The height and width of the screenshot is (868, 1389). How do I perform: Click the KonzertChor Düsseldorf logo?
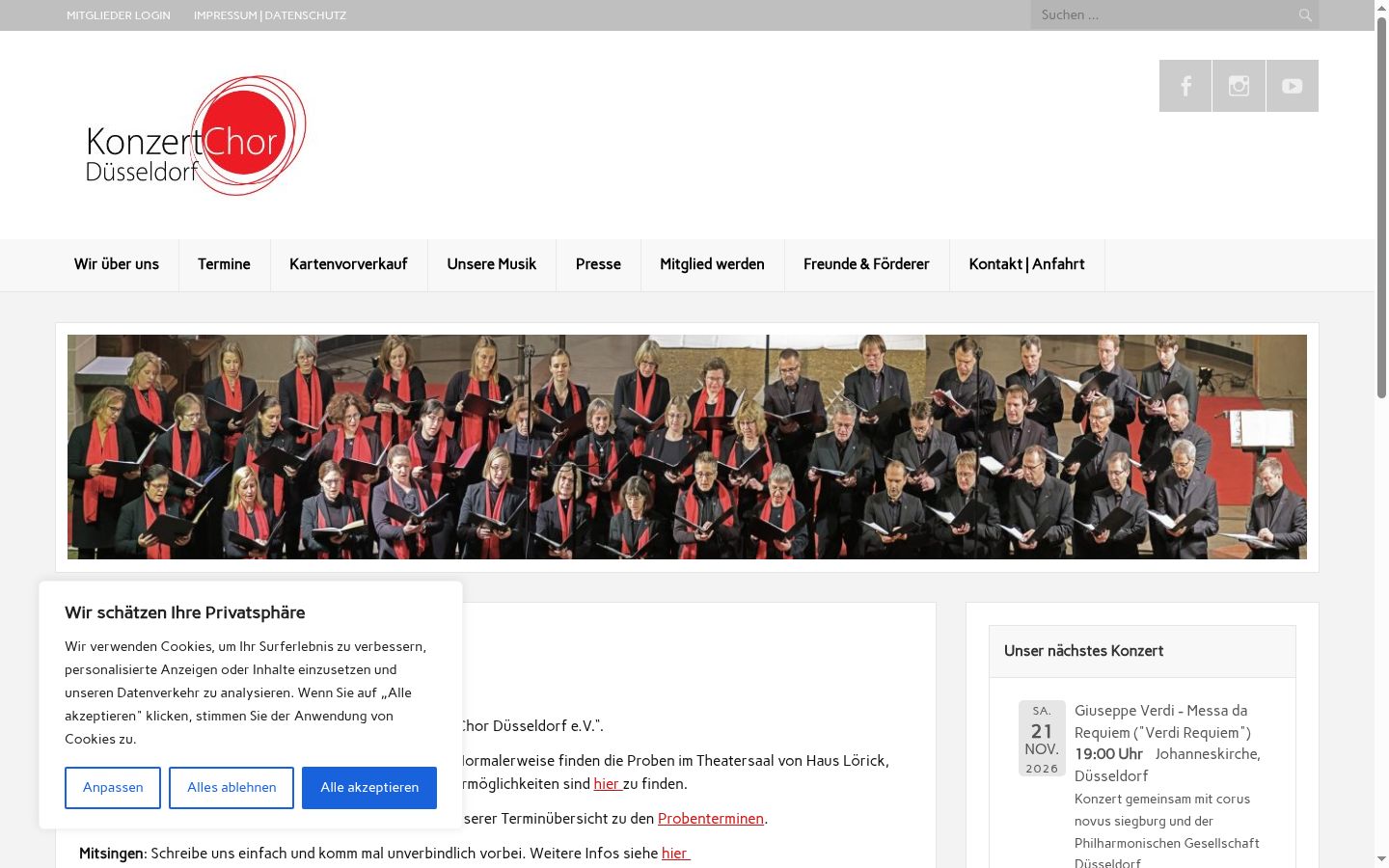196,136
